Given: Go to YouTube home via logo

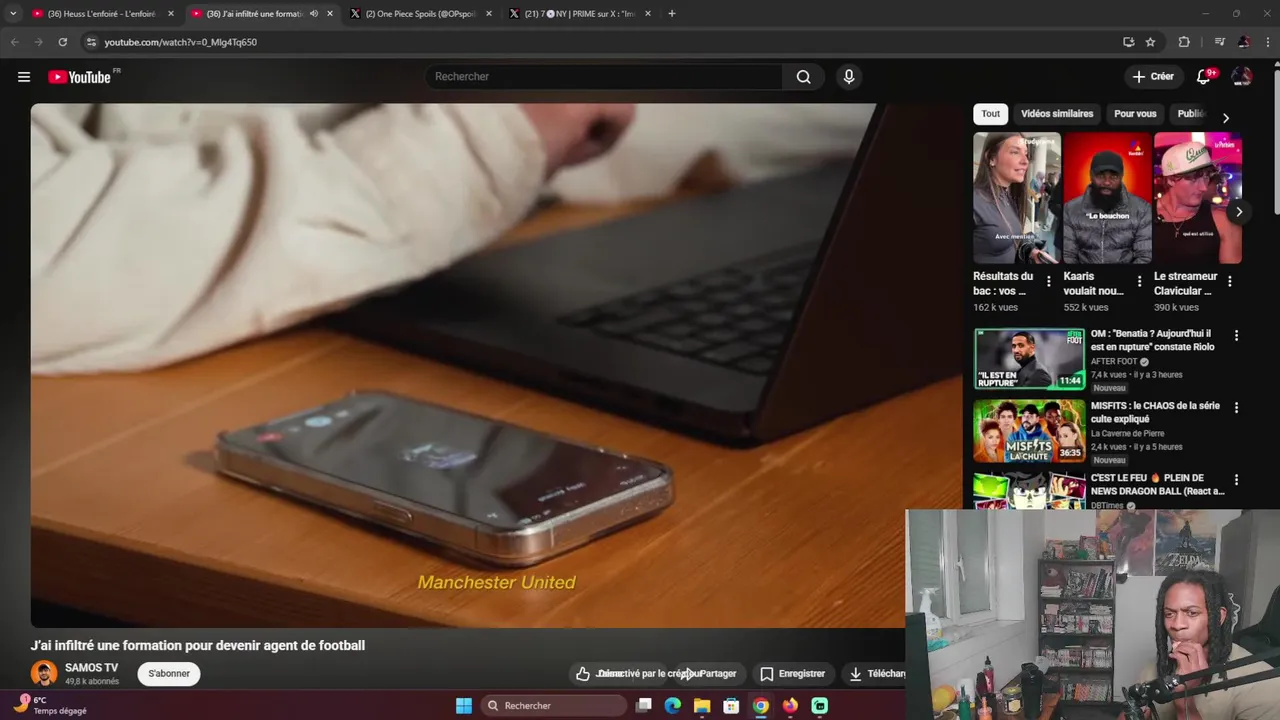Looking at the screenshot, I should 80,77.
